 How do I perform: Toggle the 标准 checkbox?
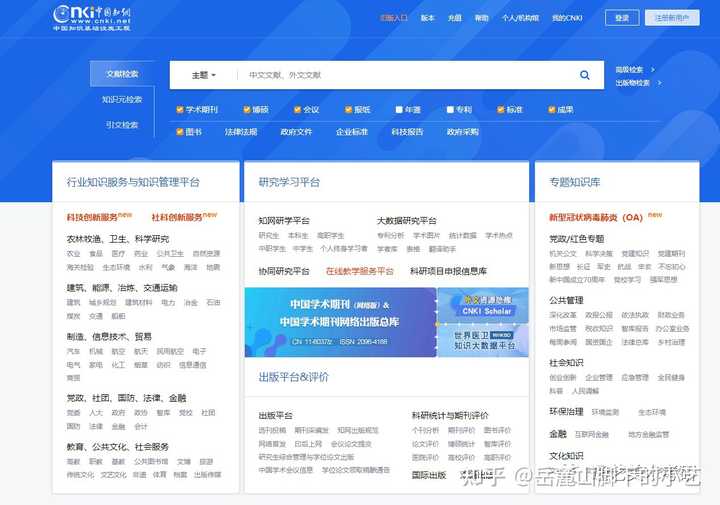pos(501,110)
